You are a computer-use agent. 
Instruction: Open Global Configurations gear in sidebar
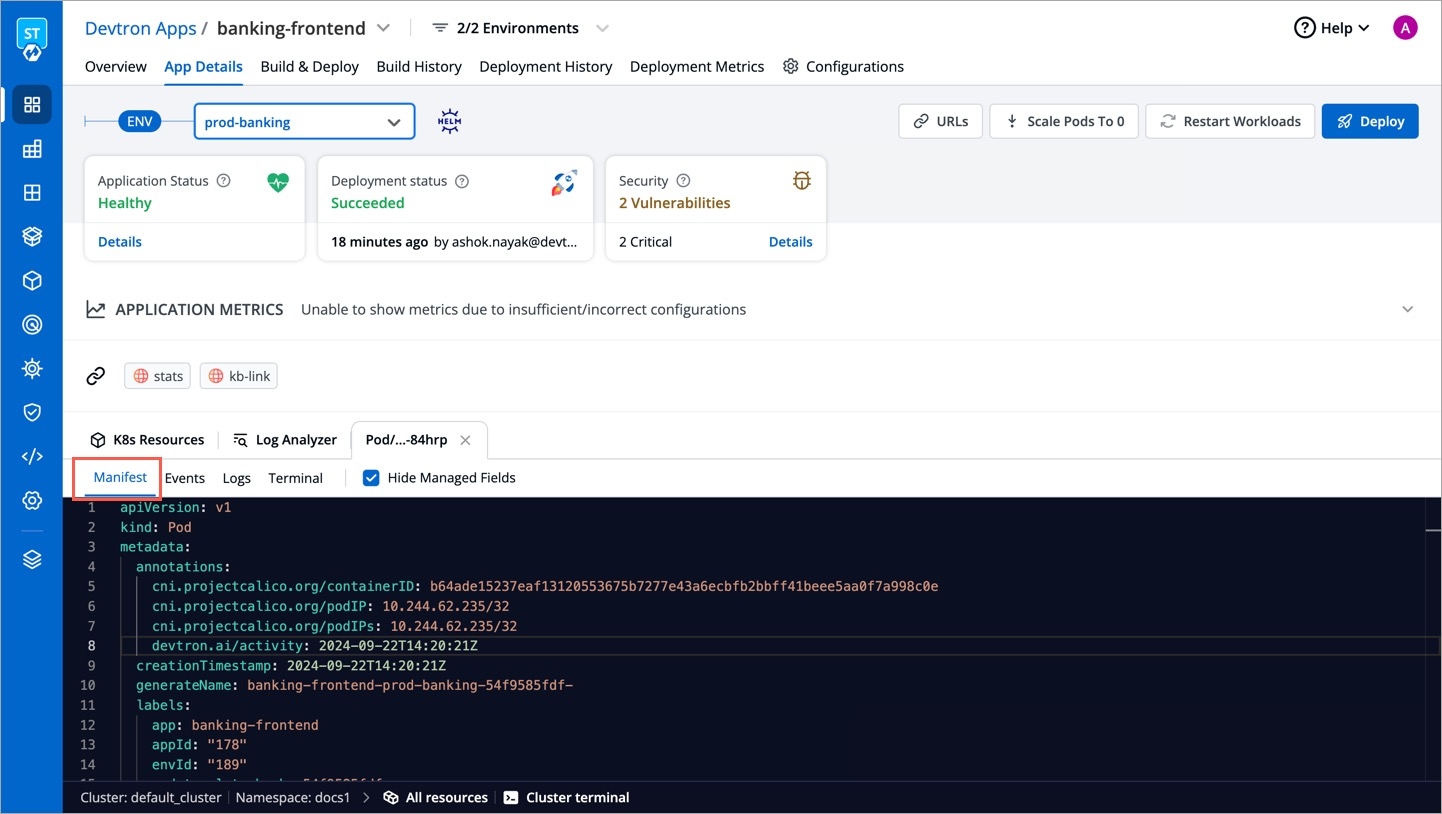(32, 500)
